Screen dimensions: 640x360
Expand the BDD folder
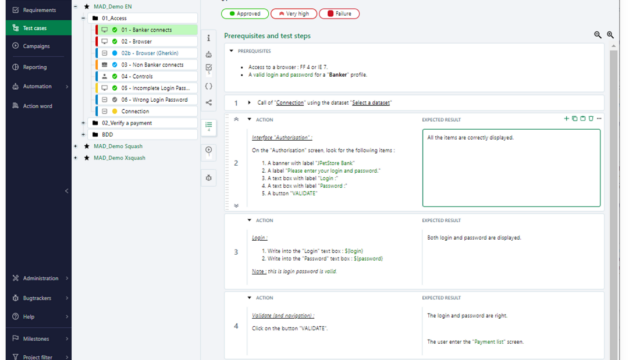click(x=83, y=134)
